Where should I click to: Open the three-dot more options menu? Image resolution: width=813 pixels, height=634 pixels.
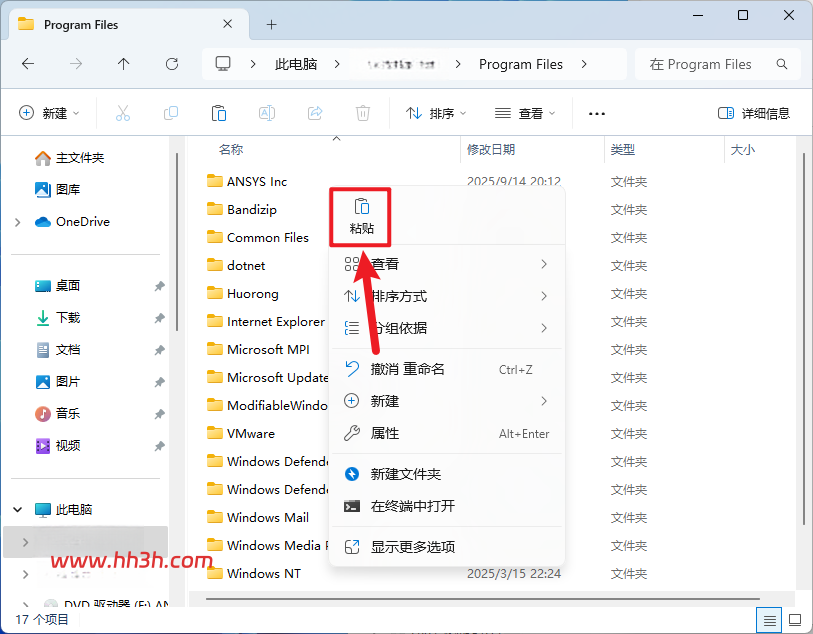point(597,114)
